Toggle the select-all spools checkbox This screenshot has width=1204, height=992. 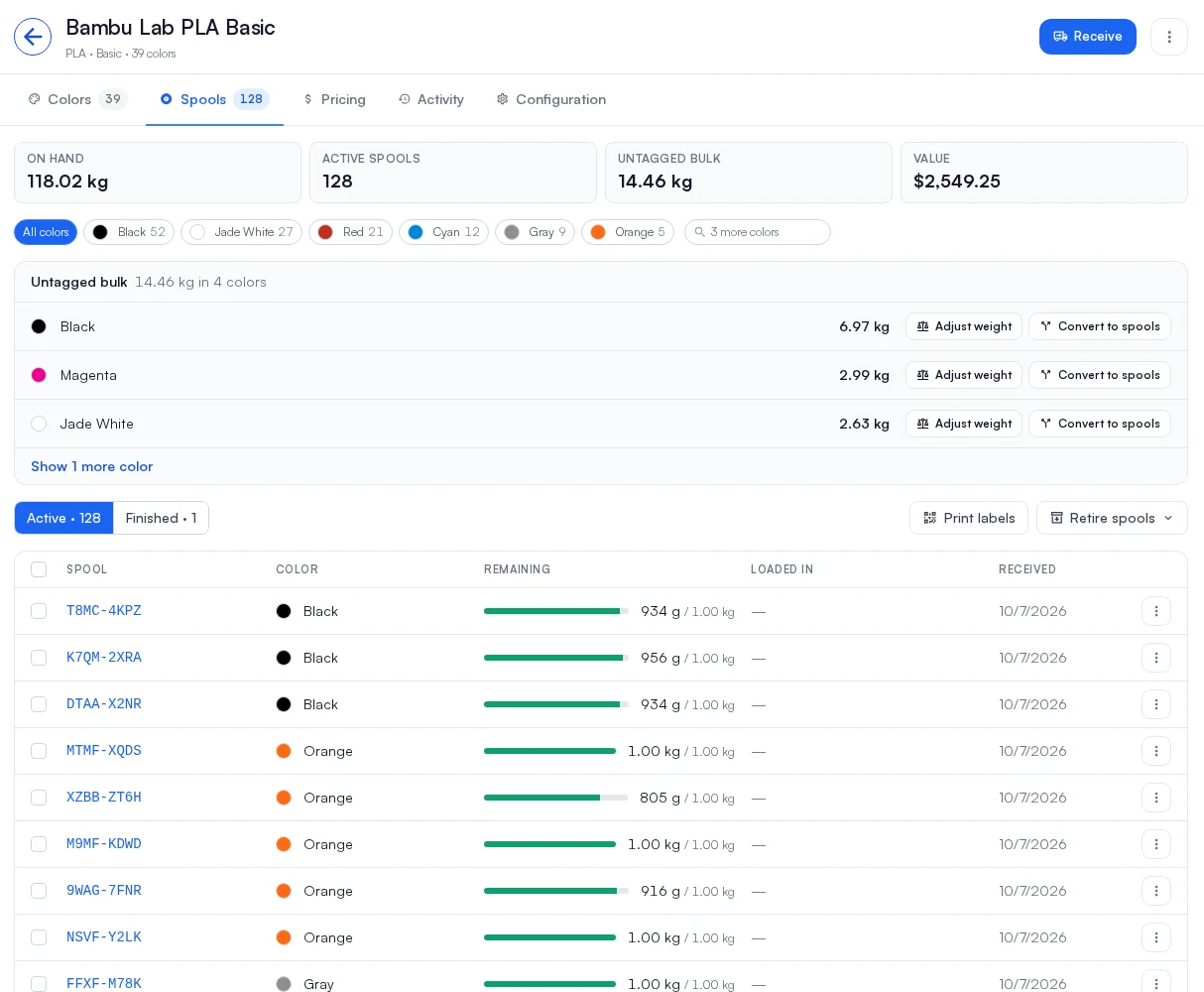pyautogui.click(x=39, y=569)
